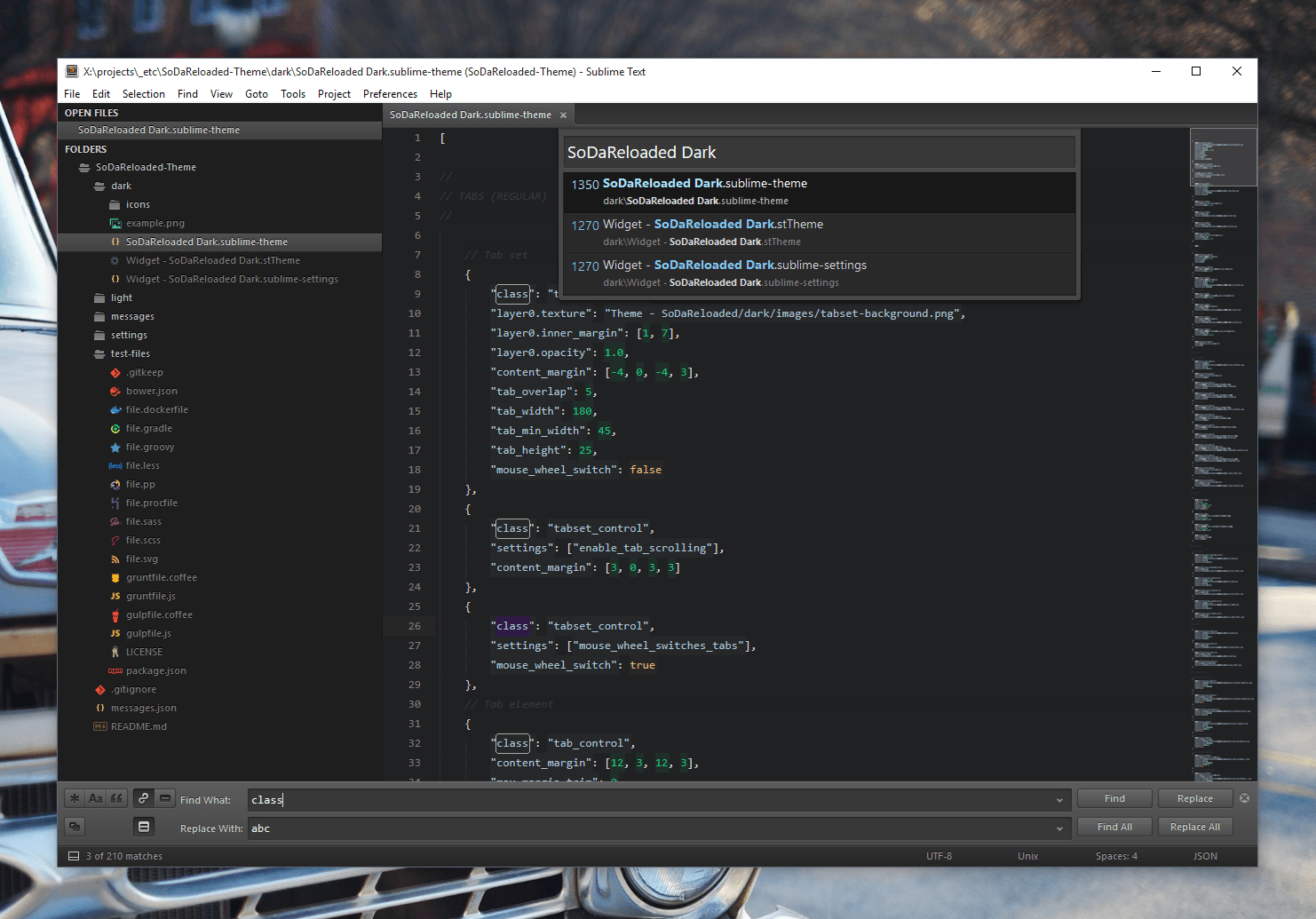The width and height of the screenshot is (1316, 919).
Task: Click the example.png image icon
Action: 115,224
